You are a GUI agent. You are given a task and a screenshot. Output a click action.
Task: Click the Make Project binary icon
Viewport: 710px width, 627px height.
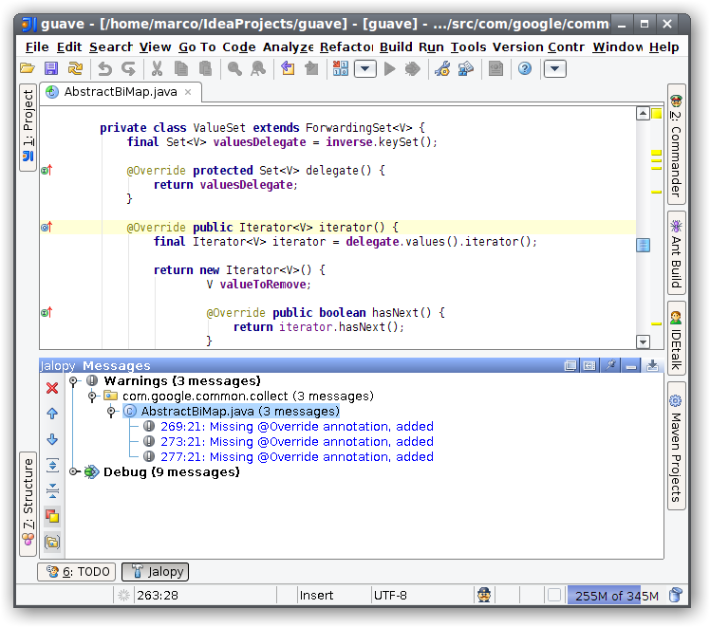[341, 69]
